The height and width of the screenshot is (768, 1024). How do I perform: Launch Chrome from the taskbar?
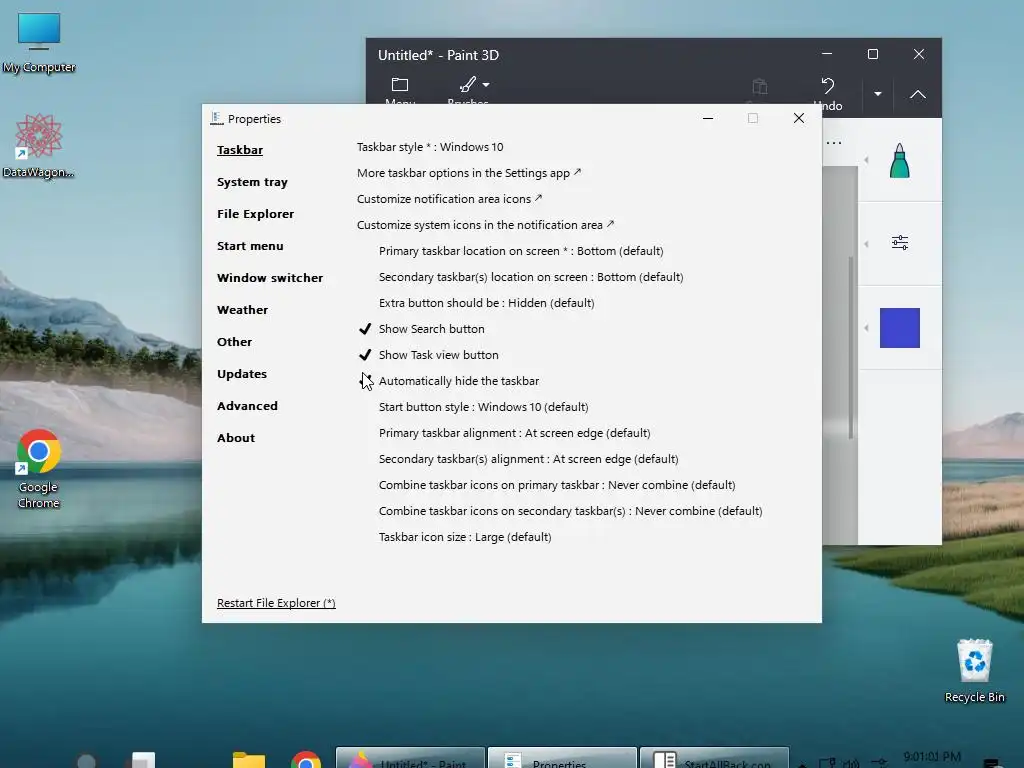click(x=306, y=761)
